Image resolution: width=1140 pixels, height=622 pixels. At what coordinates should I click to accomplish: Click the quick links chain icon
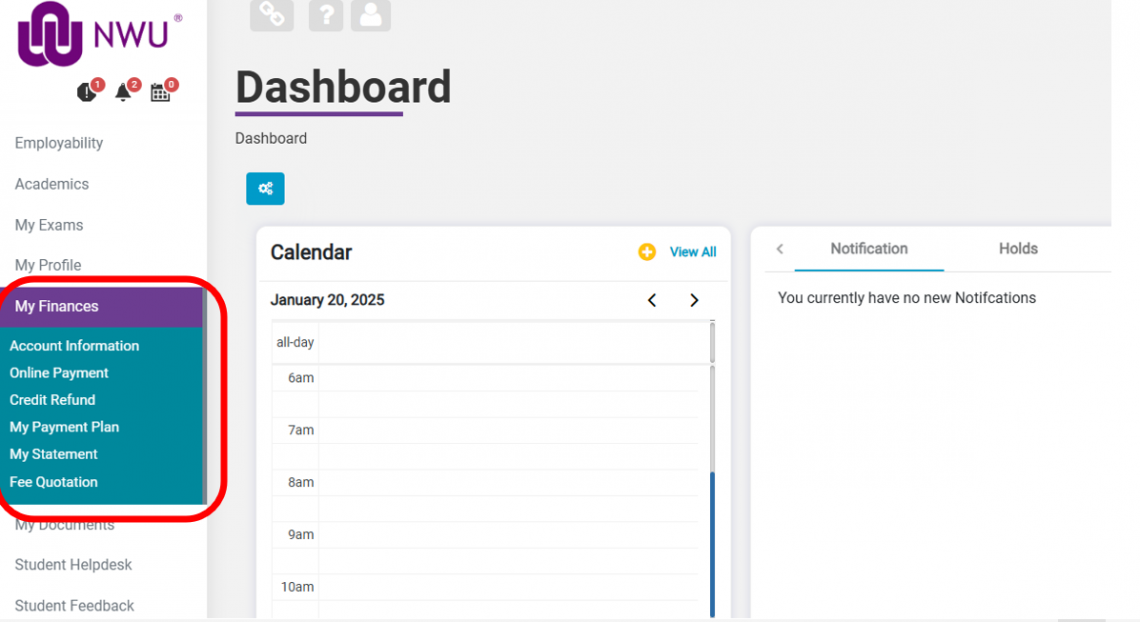271,13
